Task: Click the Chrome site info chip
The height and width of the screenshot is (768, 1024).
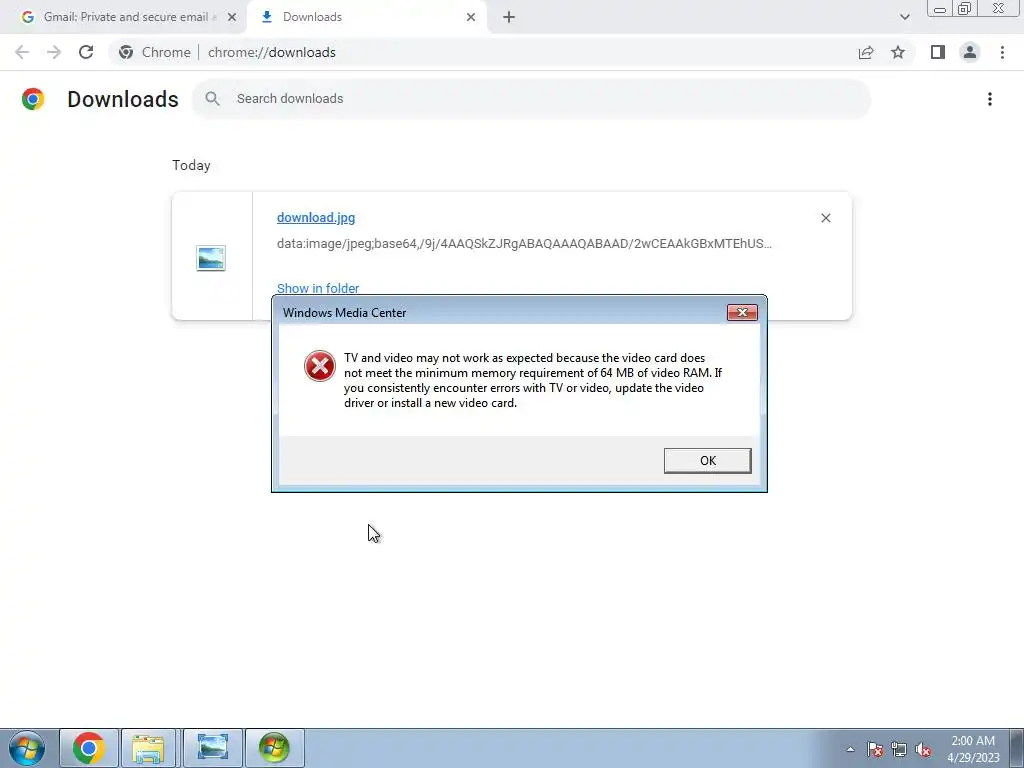Action: [x=155, y=52]
